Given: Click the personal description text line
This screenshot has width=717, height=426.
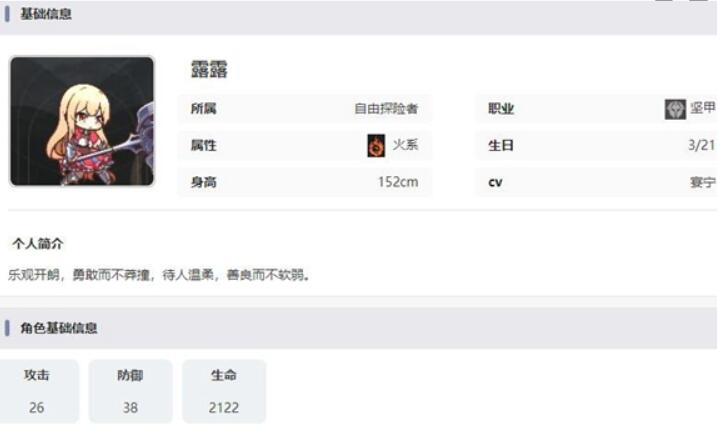Looking at the screenshot, I should 159,275.
